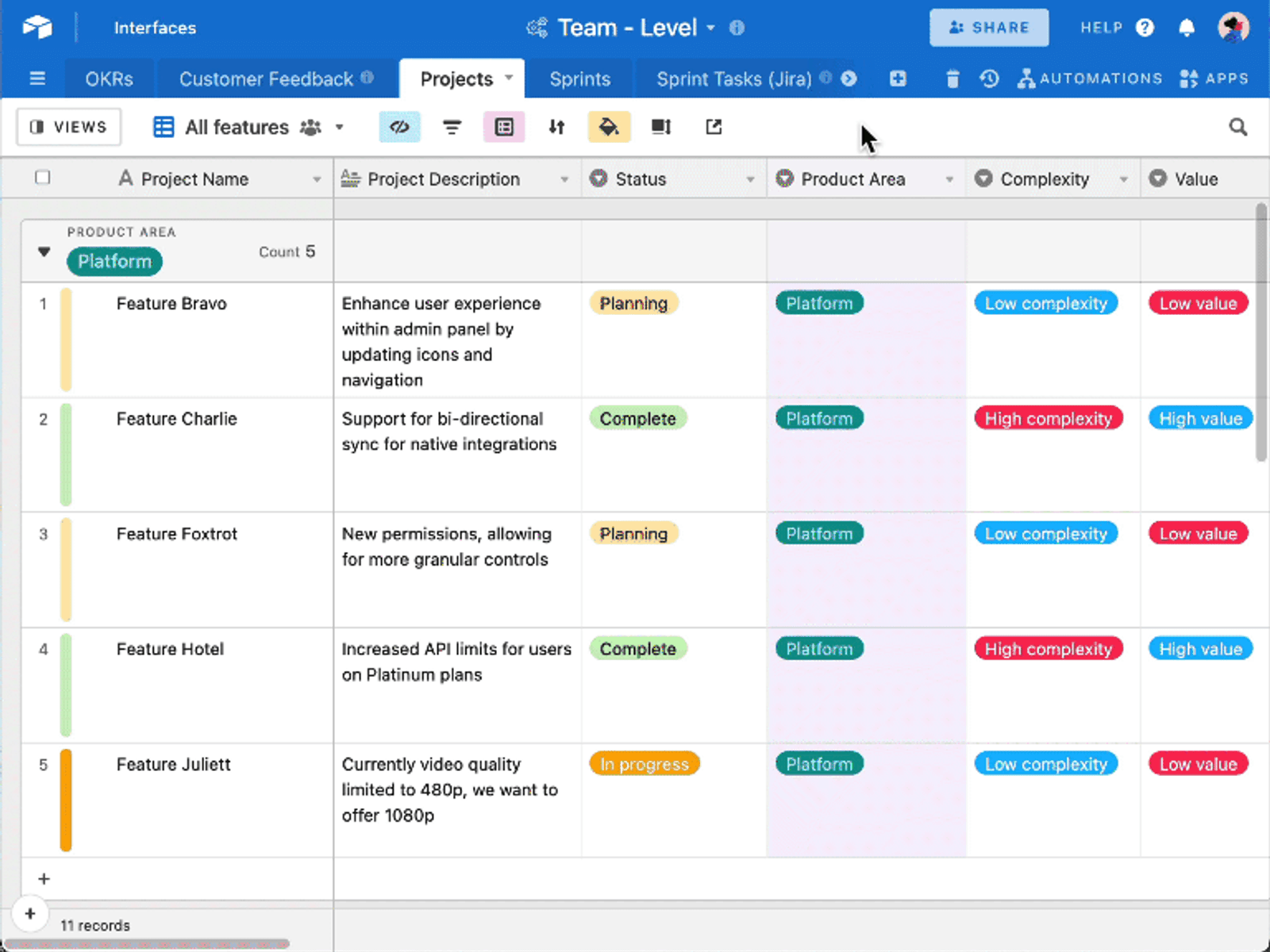Toggle the Views sidebar
This screenshot has width=1270, height=952.
(x=69, y=127)
